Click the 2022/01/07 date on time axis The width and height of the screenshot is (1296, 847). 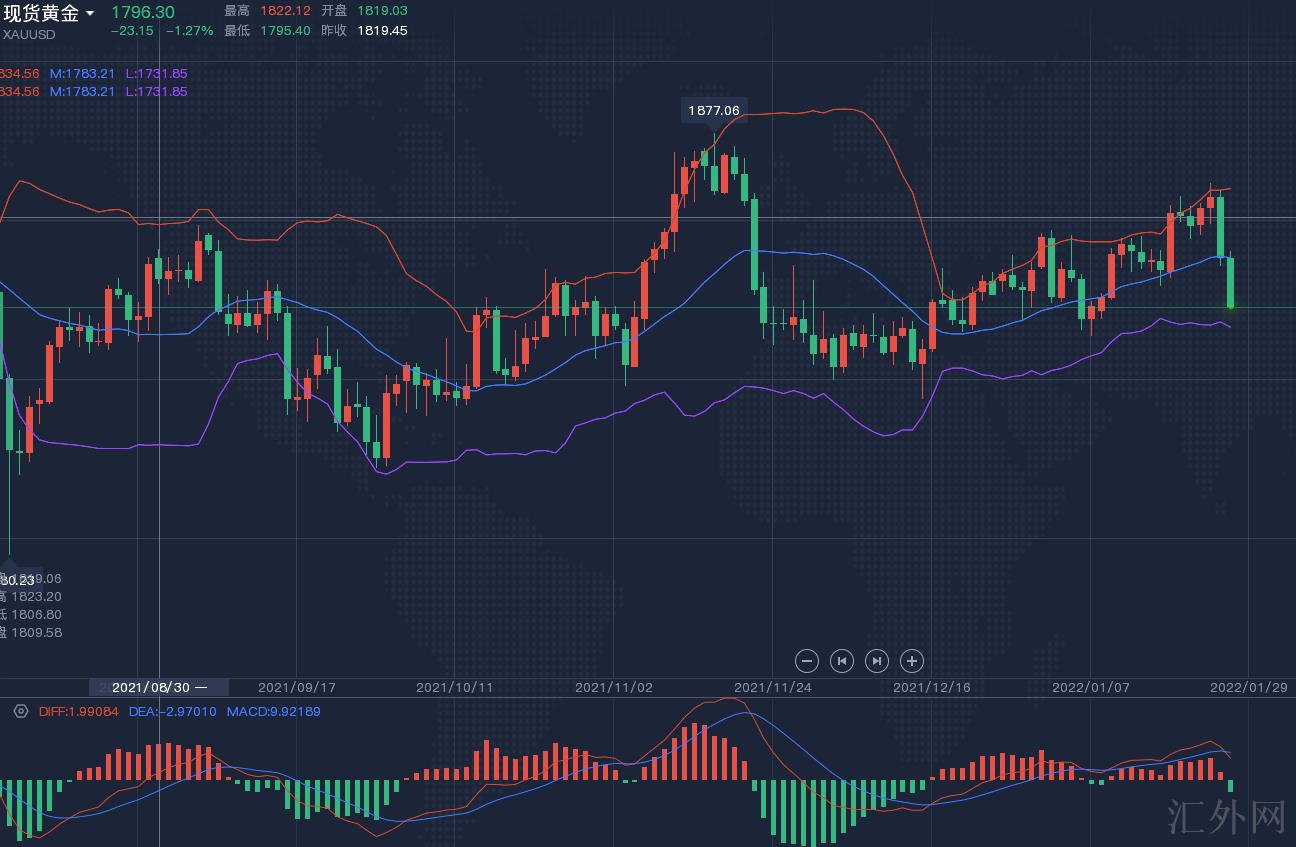(1091, 687)
